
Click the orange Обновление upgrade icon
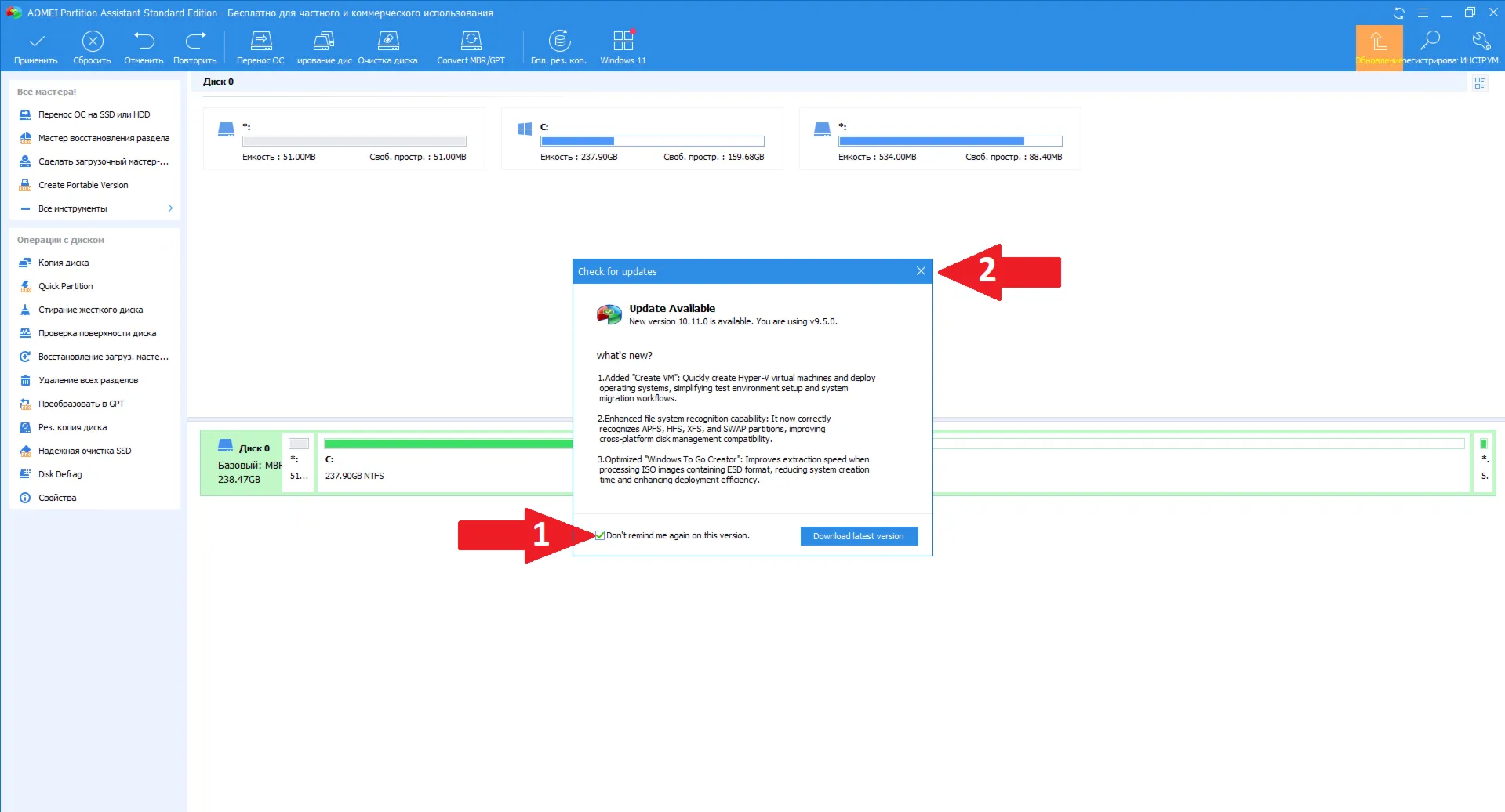pyautogui.click(x=1379, y=48)
